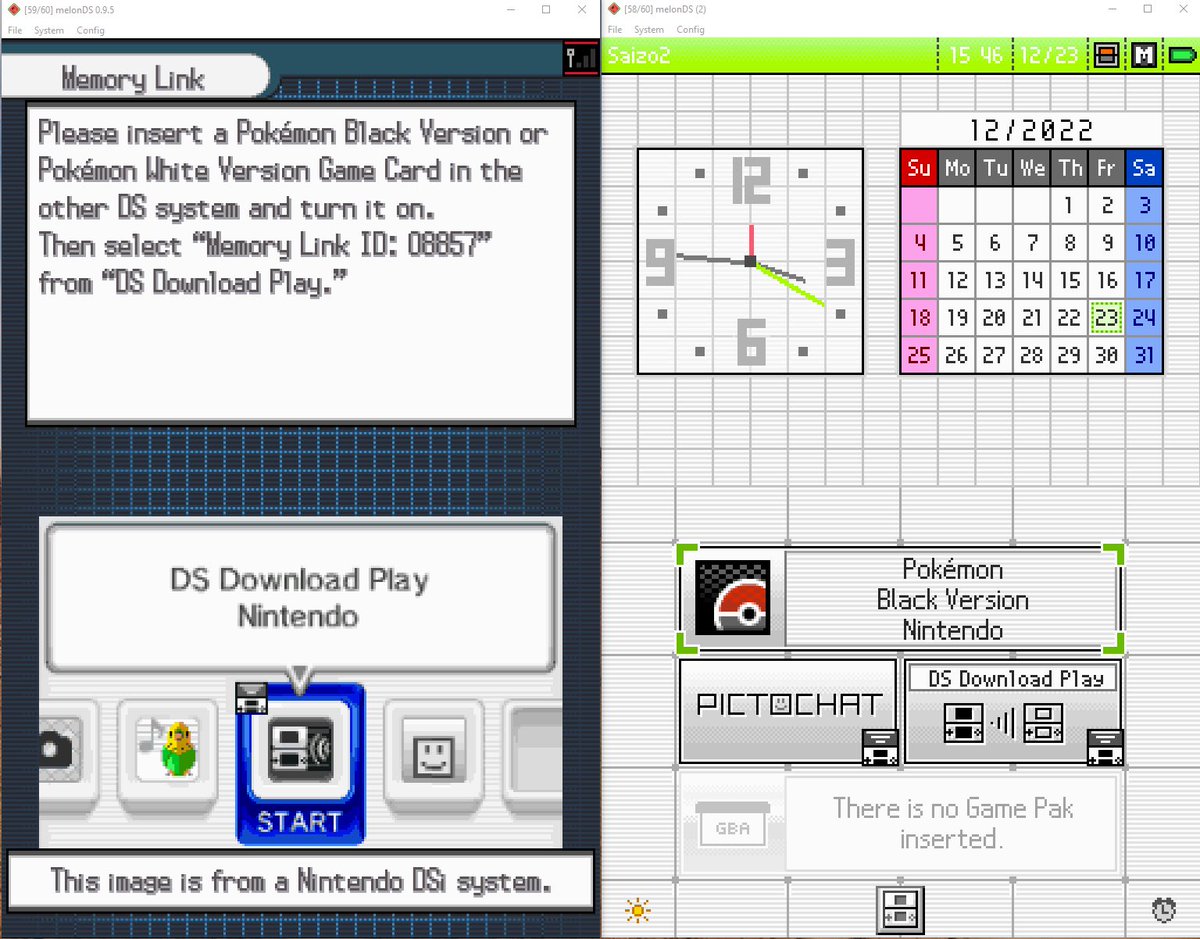Click the wireless DS icon on Download Play button

point(1105,747)
